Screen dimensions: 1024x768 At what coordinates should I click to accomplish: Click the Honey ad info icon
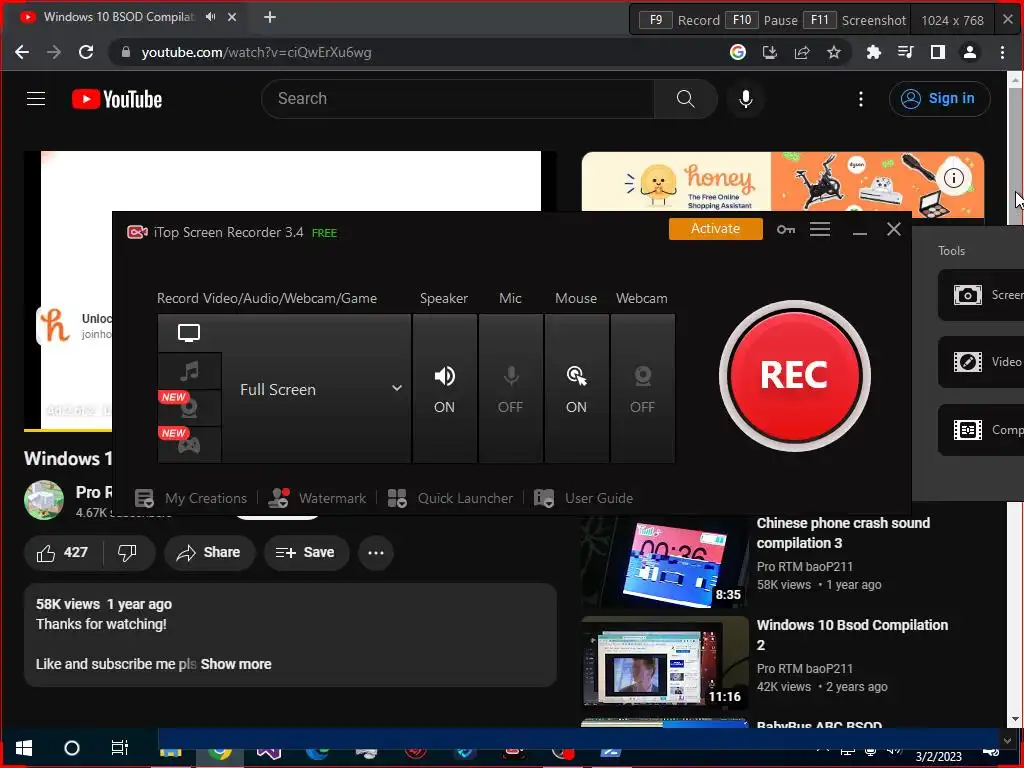pos(953,178)
